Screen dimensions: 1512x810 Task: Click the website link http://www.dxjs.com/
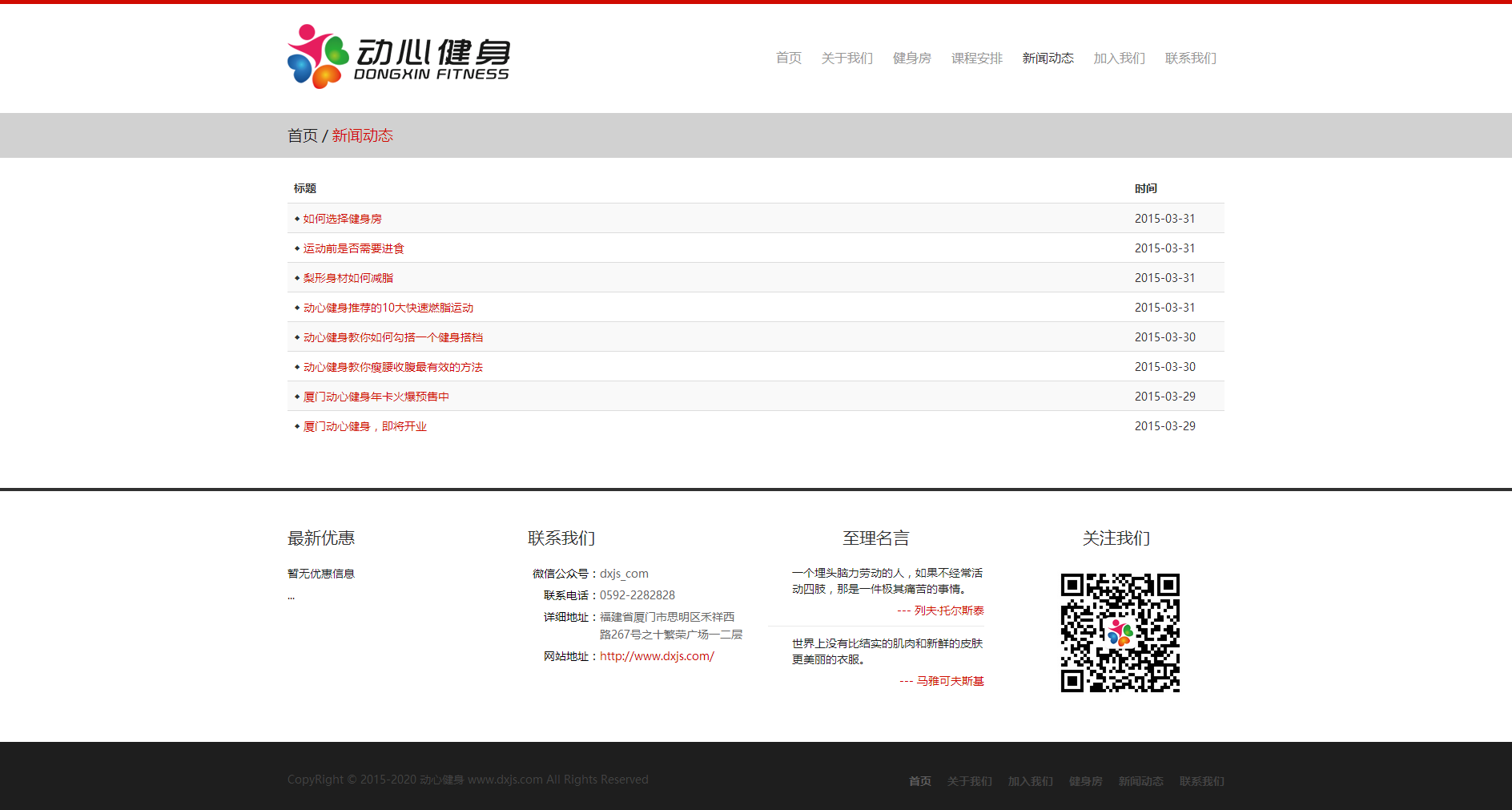tap(656, 655)
